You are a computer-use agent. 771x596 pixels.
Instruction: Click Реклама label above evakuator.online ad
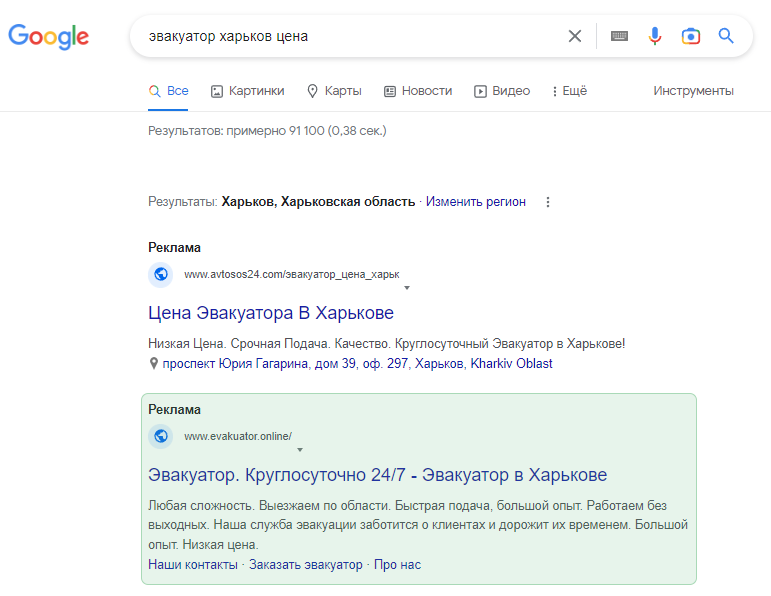[x=174, y=409]
